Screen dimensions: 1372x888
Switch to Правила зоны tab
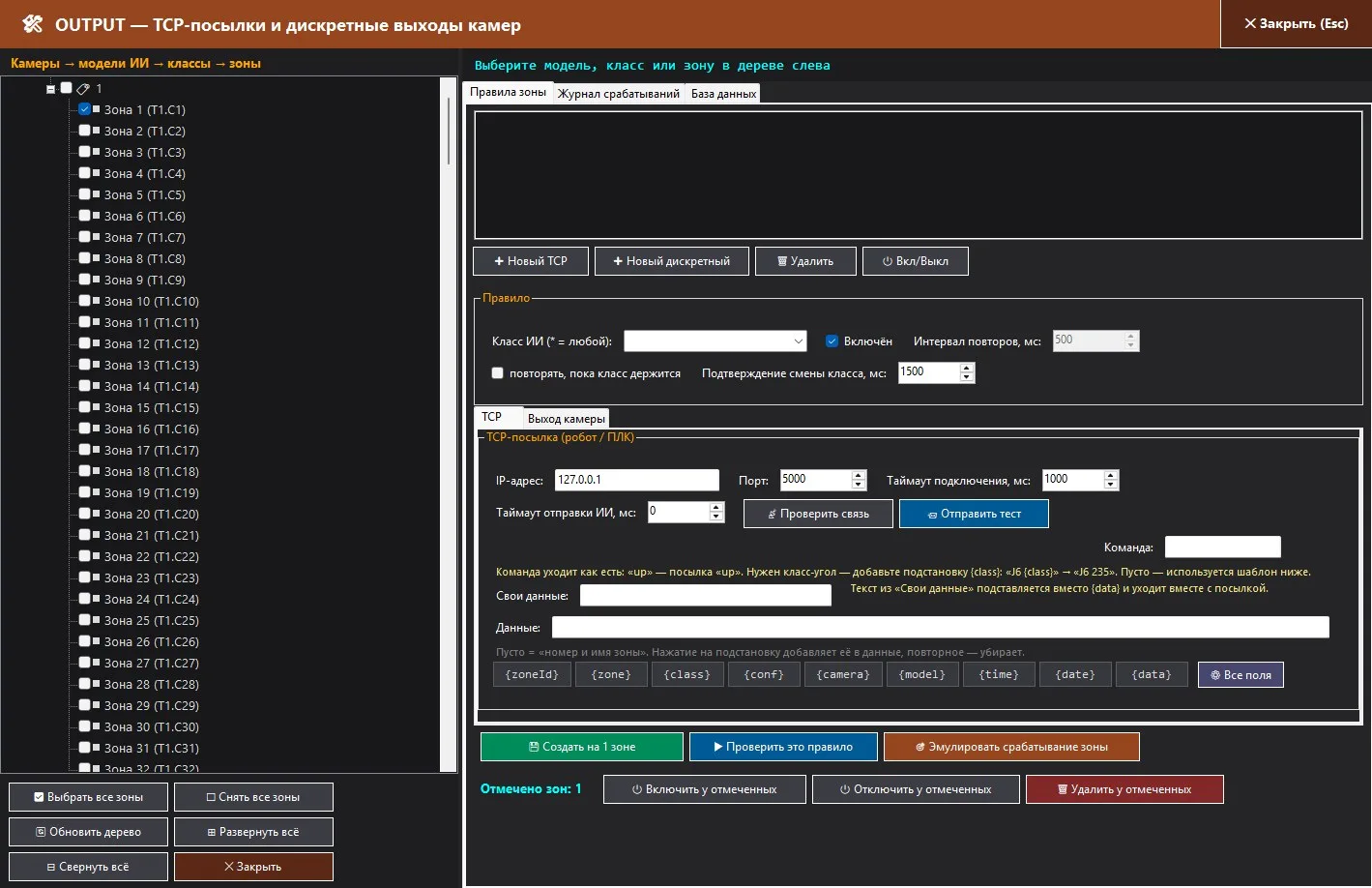click(509, 93)
